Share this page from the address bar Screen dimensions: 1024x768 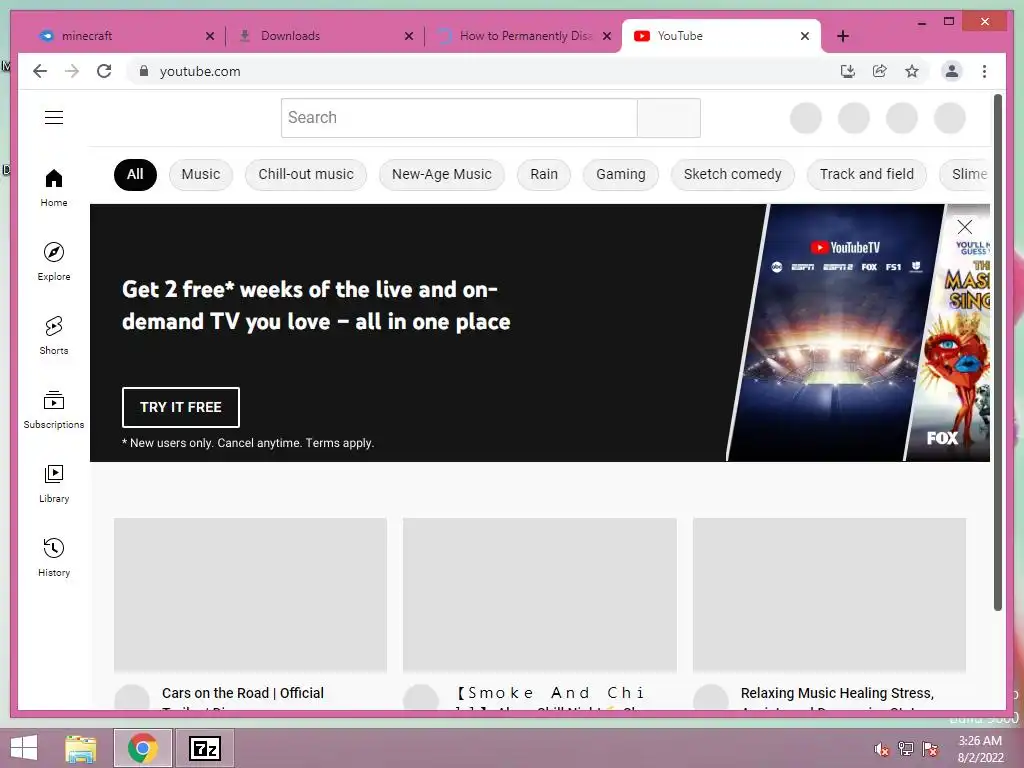880,71
